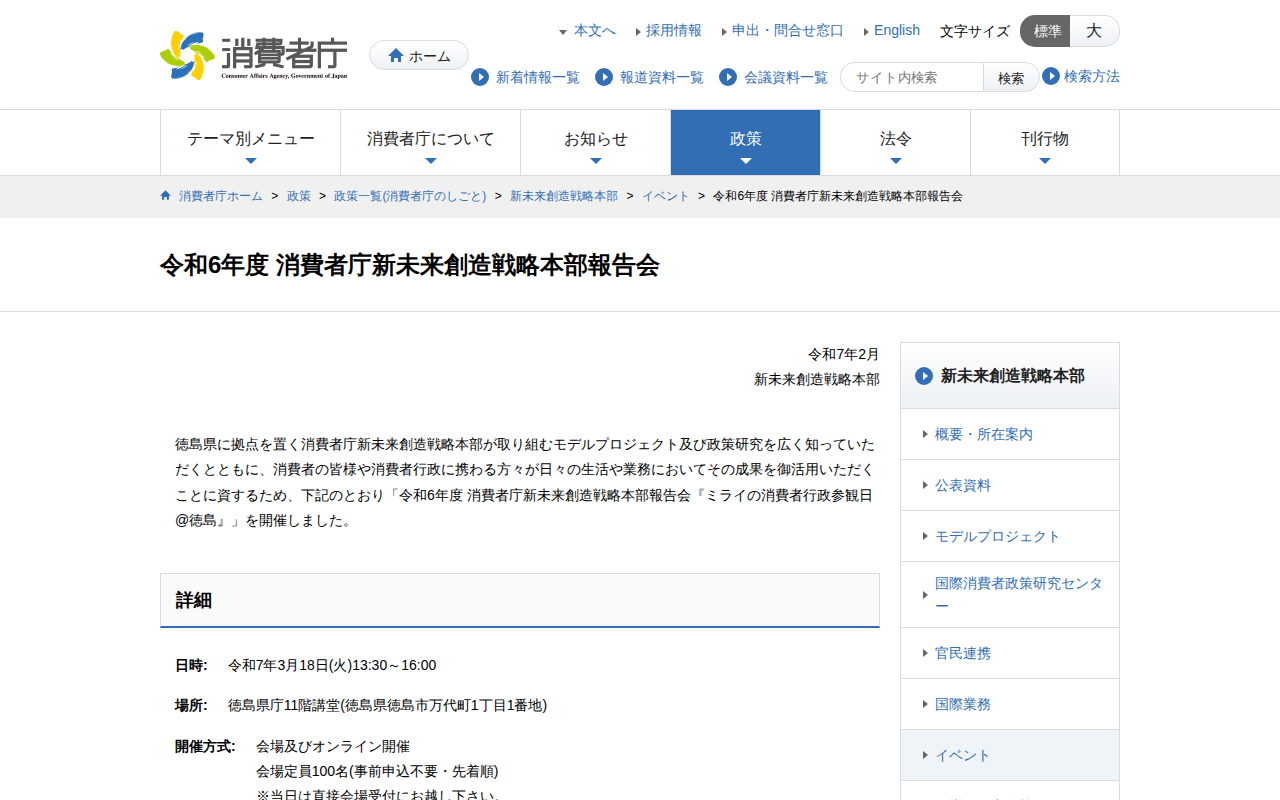Screen dimensions: 1280x800
Task: Click the 検索方法 circle arrow icon
Action: pyautogui.click(x=1051, y=76)
